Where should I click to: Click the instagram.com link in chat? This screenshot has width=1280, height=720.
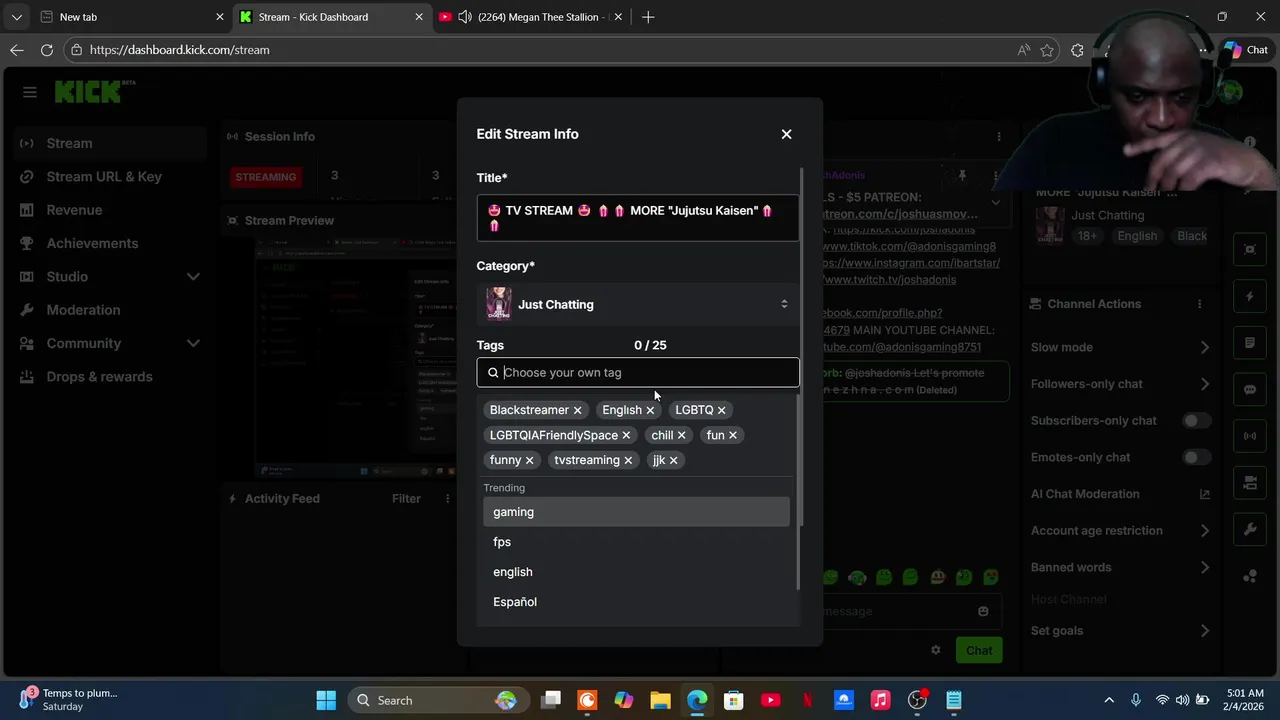910,263
